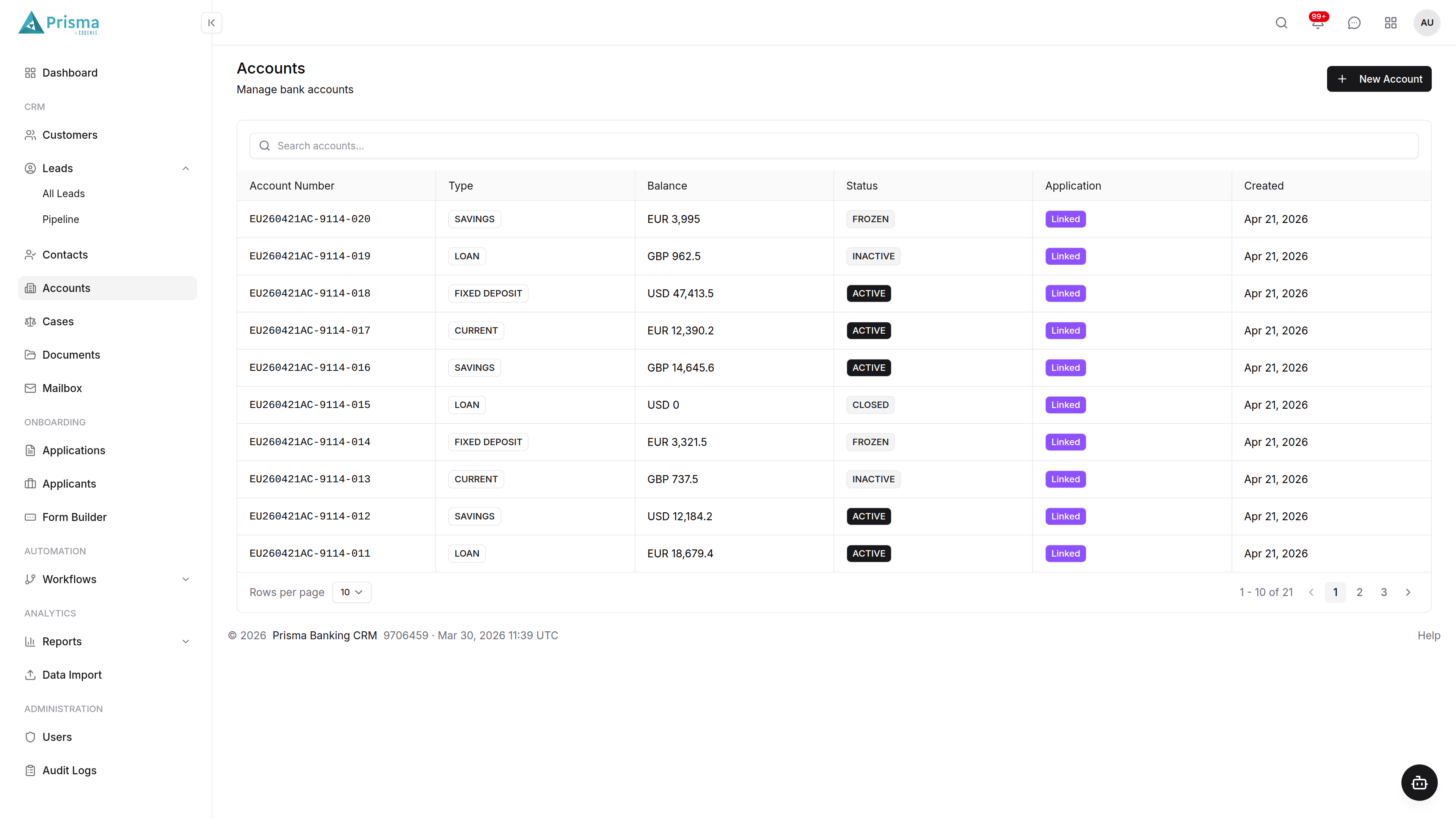Open the AU user avatar menu
The image size is (1456, 819).
pyautogui.click(x=1426, y=23)
